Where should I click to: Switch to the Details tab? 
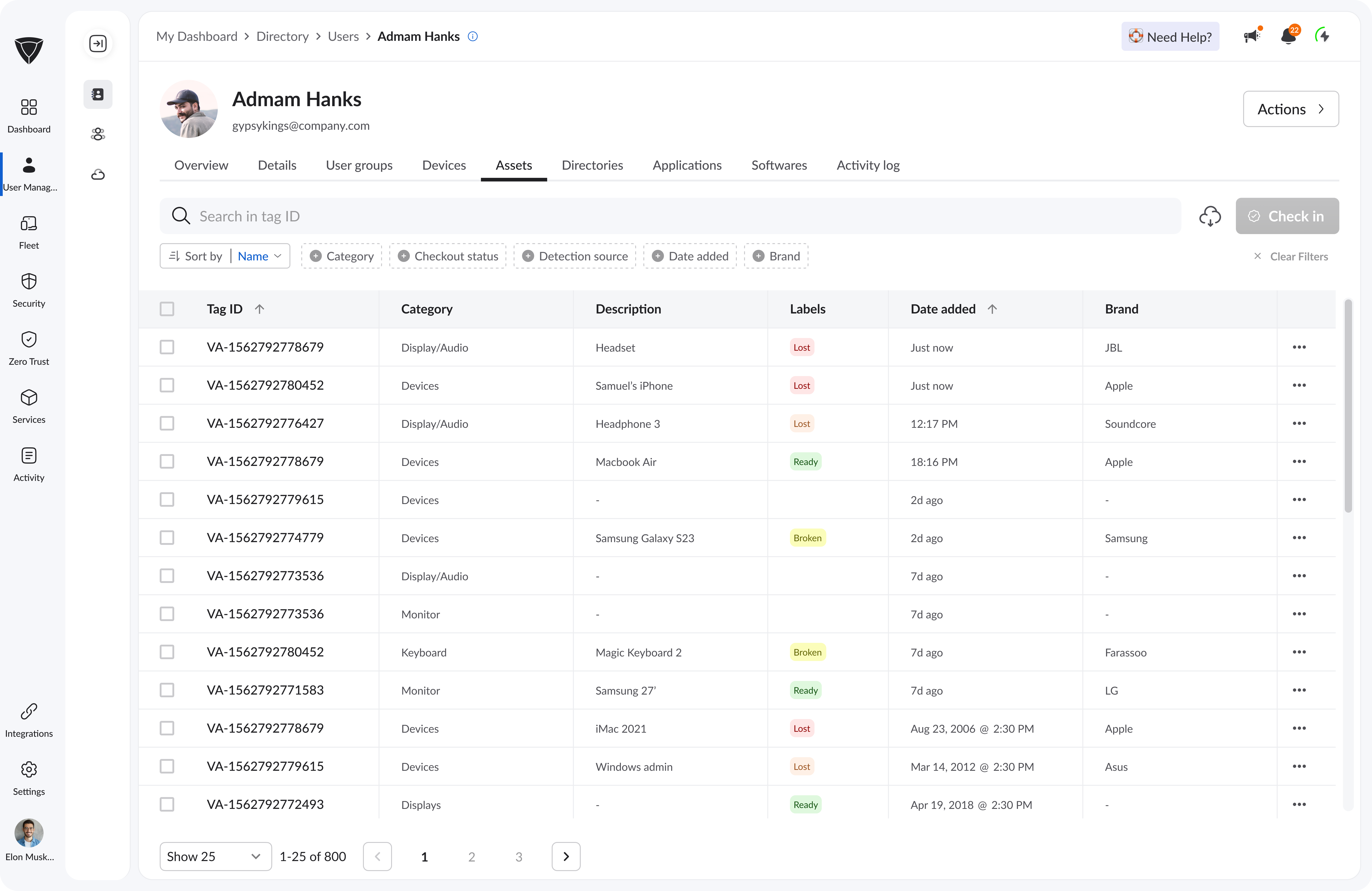pos(277,165)
